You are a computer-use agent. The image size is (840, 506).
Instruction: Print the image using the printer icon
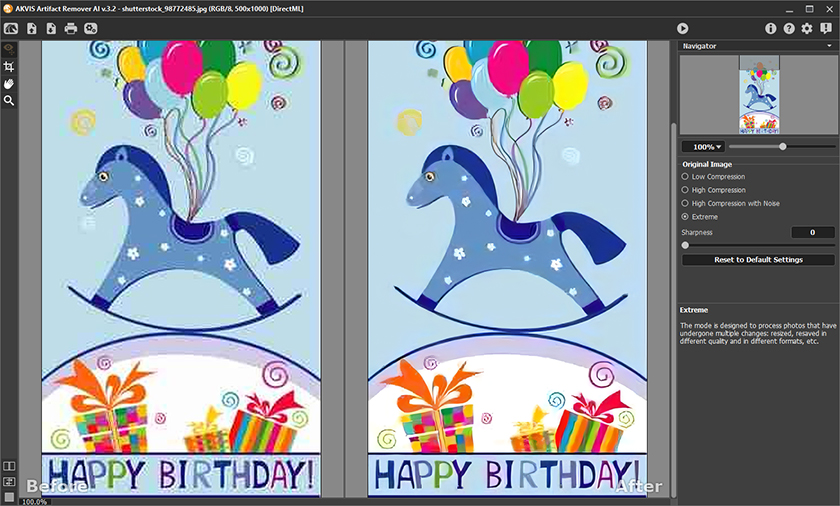(x=71, y=28)
